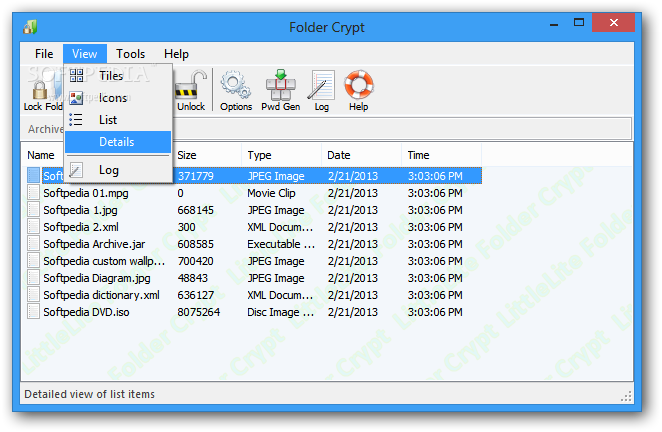Sort by the Name column header

pos(41,155)
